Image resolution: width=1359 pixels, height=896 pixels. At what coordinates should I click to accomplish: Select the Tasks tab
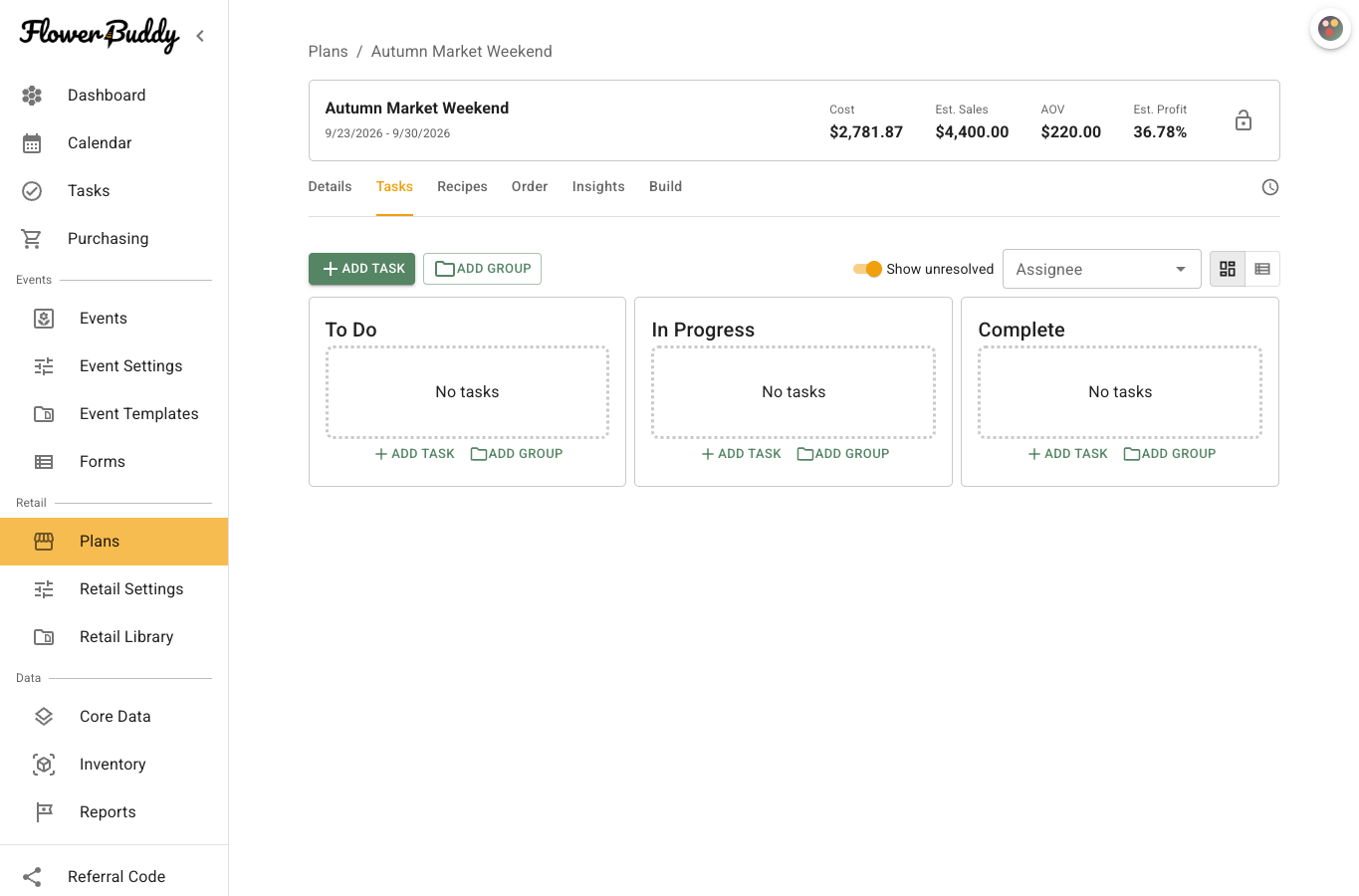[394, 187]
